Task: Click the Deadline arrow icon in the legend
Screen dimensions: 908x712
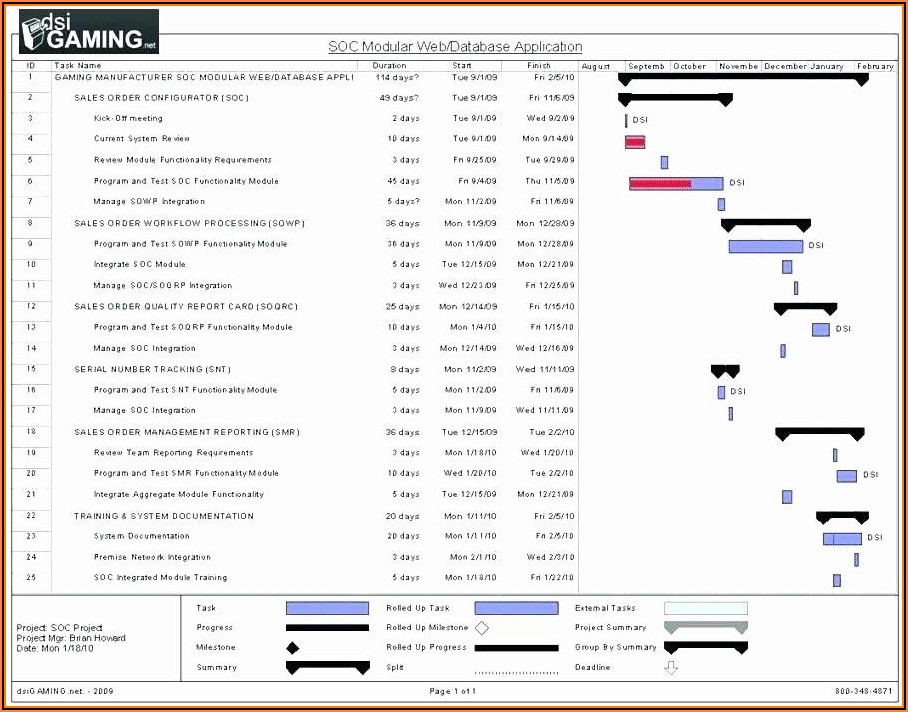Action: point(671,668)
